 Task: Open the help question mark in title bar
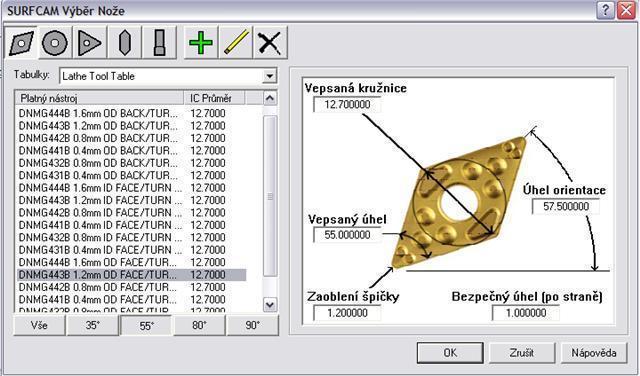[x=605, y=10]
